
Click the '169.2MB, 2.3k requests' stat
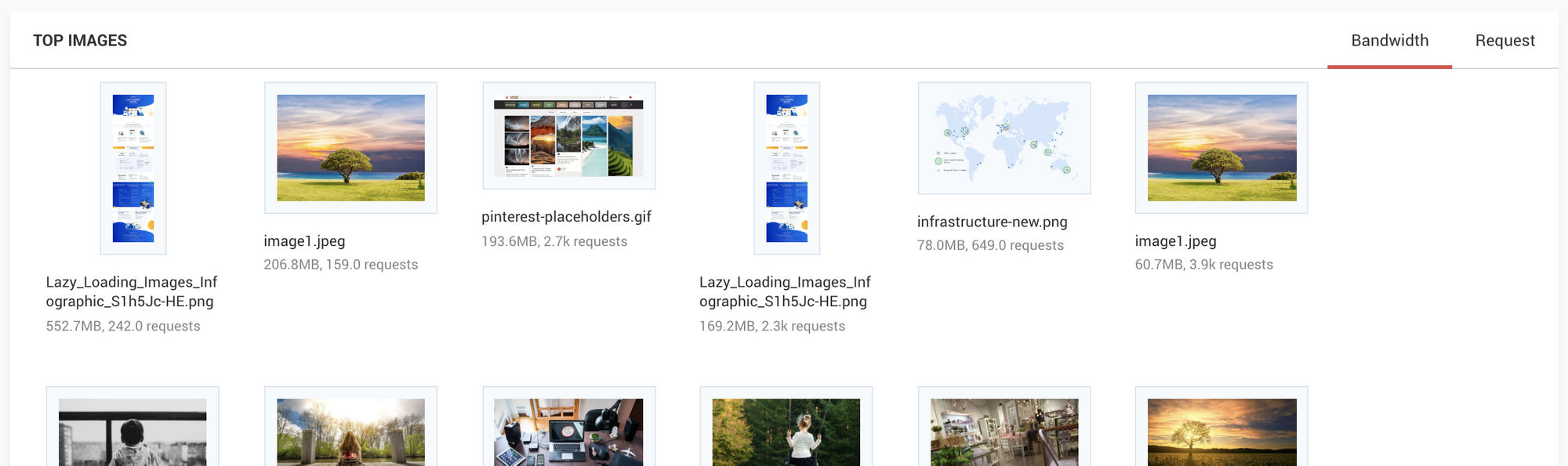772,326
